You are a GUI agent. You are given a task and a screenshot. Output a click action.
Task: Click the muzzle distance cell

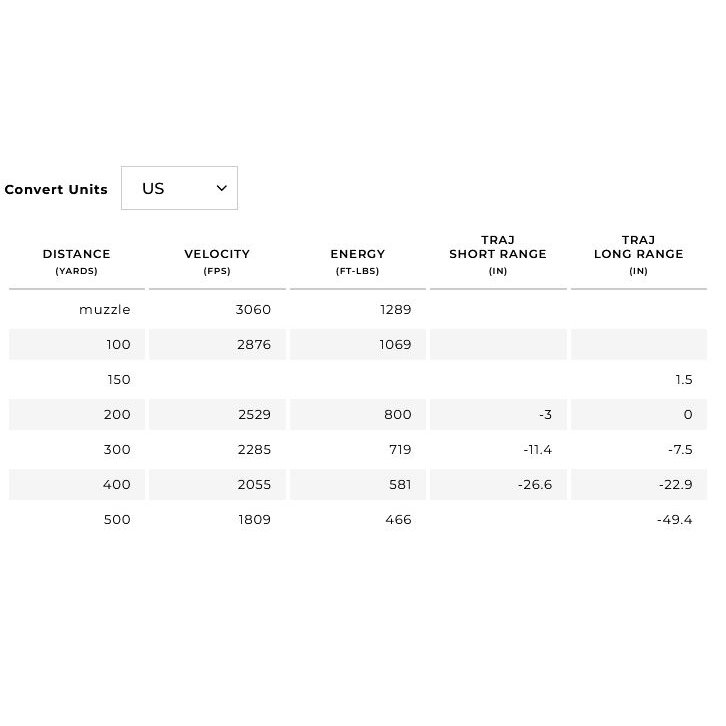[105, 309]
